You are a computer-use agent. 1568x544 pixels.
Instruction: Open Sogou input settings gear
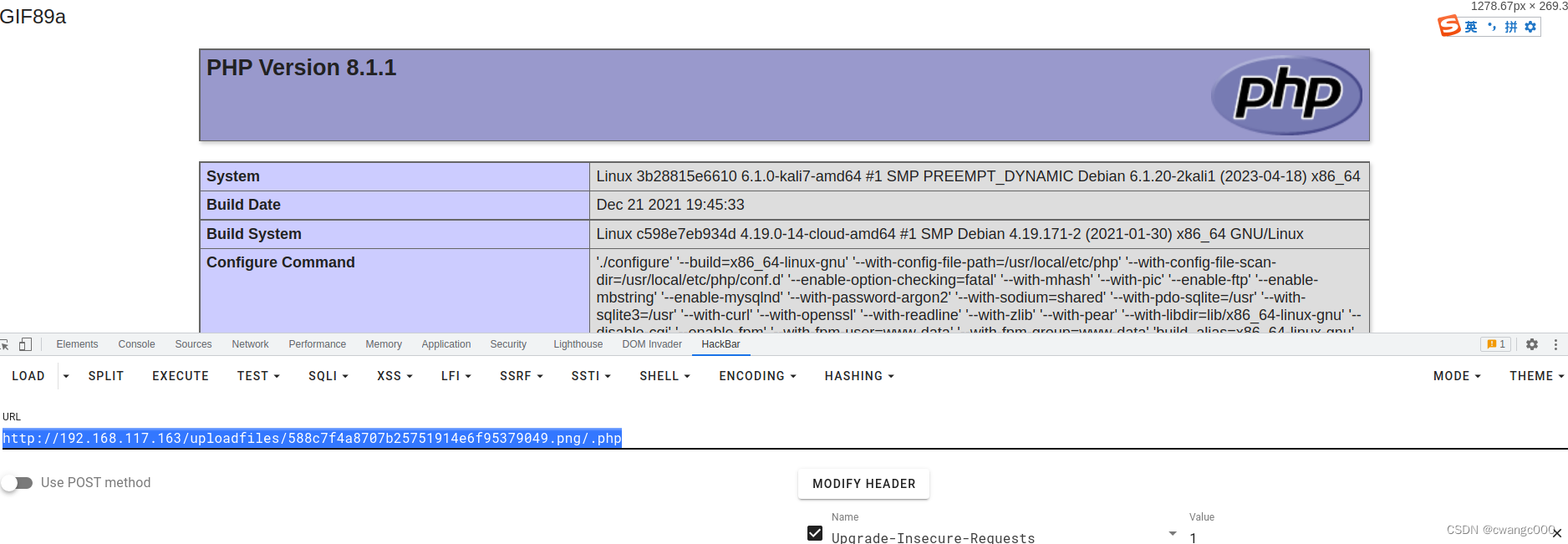click(1530, 27)
